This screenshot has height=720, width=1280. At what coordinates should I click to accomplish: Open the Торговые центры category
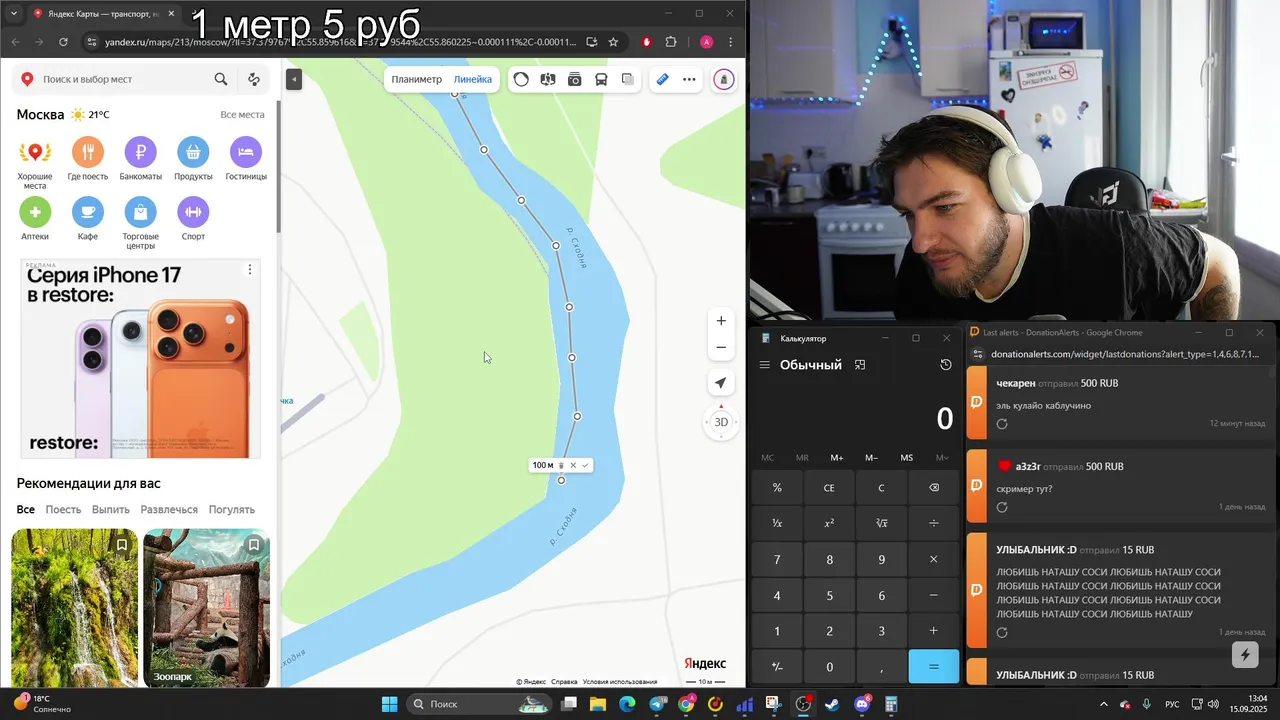pos(140,223)
